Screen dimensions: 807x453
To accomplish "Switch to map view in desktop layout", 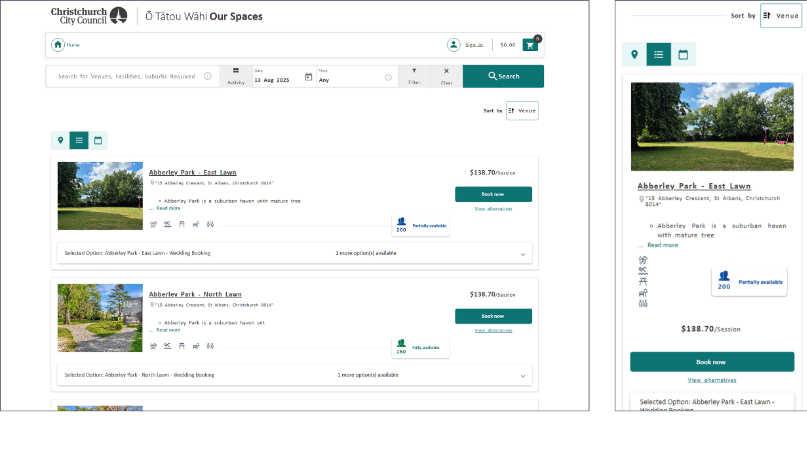I will [60, 141].
